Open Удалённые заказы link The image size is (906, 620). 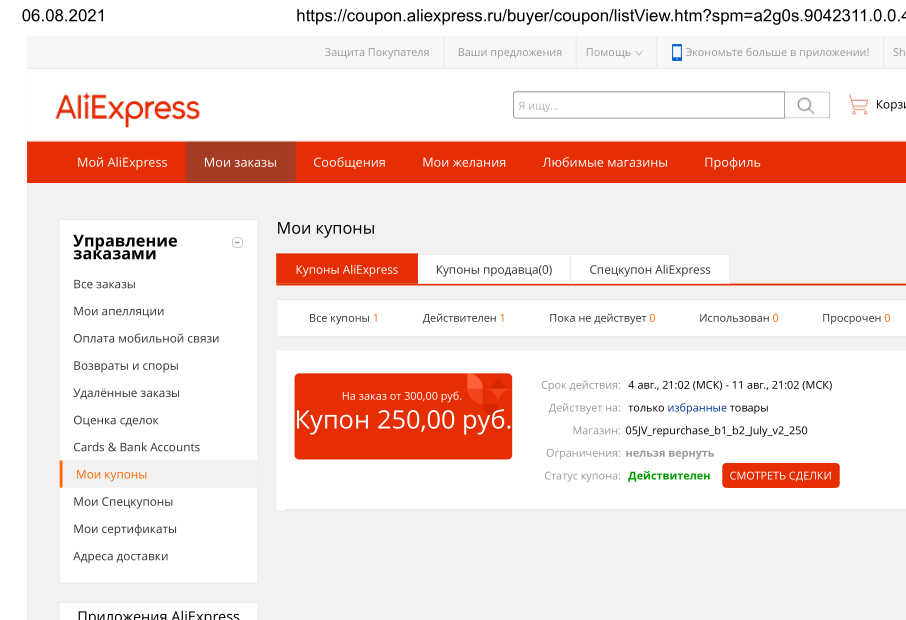(126, 393)
